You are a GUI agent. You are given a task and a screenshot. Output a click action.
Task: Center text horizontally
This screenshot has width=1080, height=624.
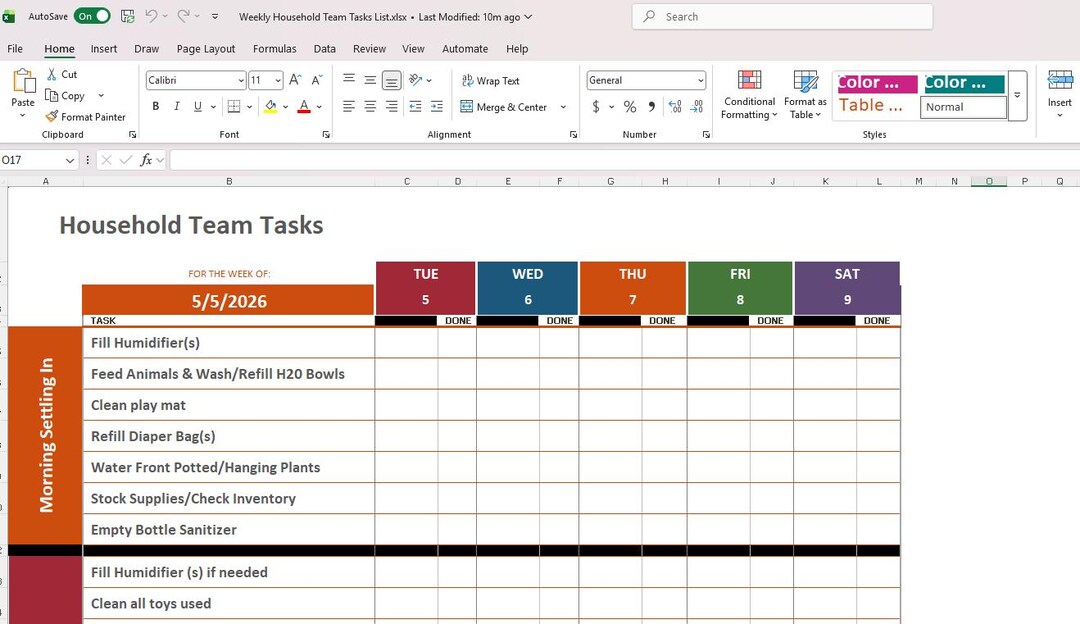(x=370, y=106)
